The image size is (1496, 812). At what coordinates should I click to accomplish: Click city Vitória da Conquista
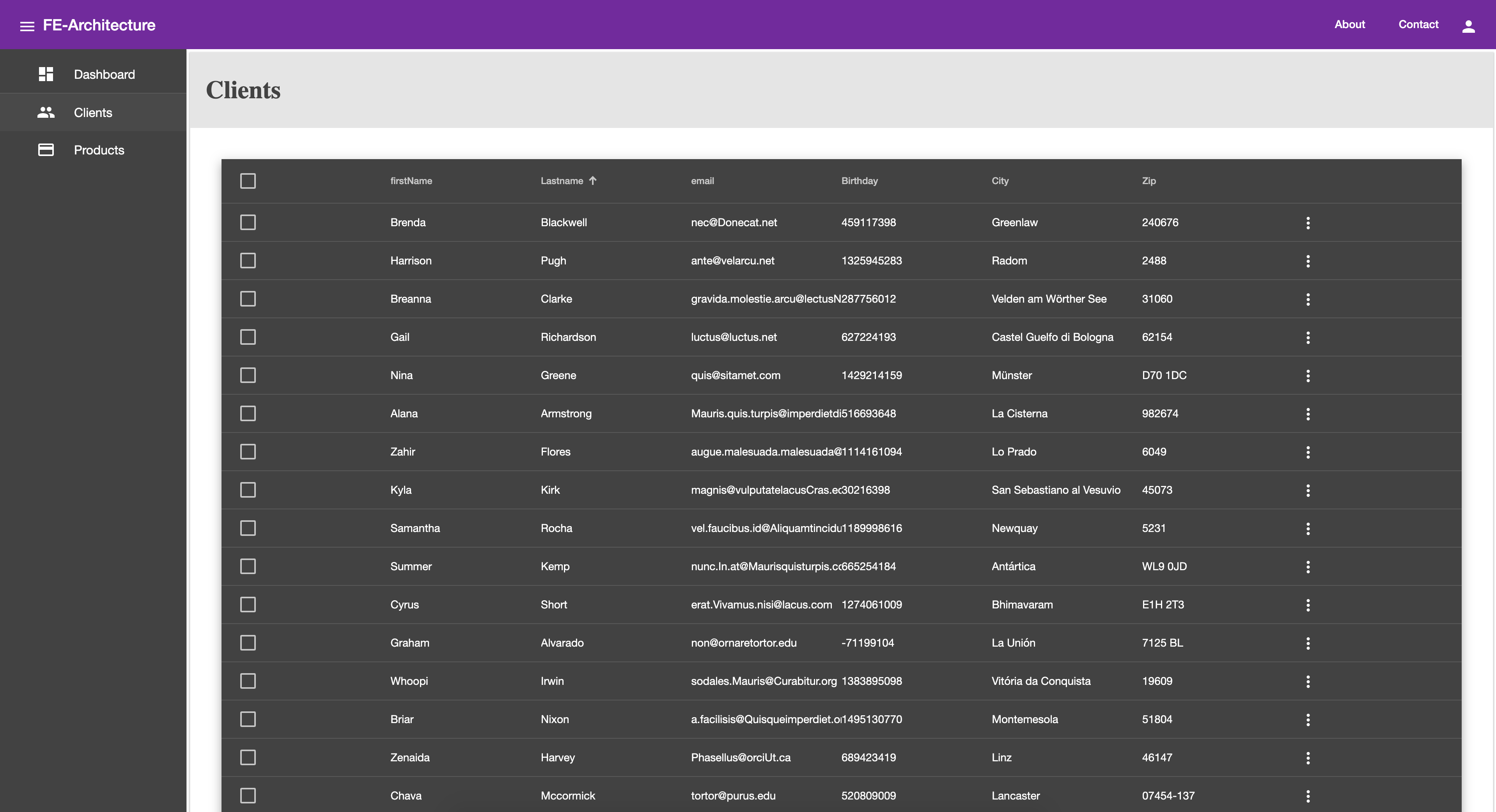coord(1041,681)
